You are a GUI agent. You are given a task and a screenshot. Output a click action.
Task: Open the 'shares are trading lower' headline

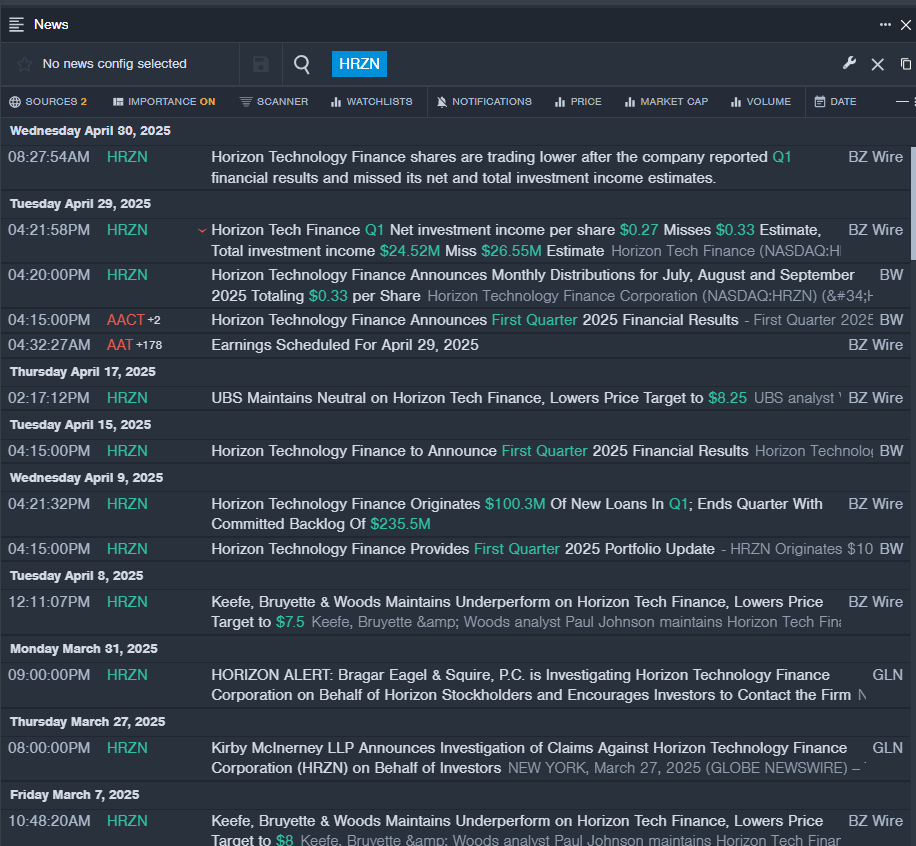501,168
